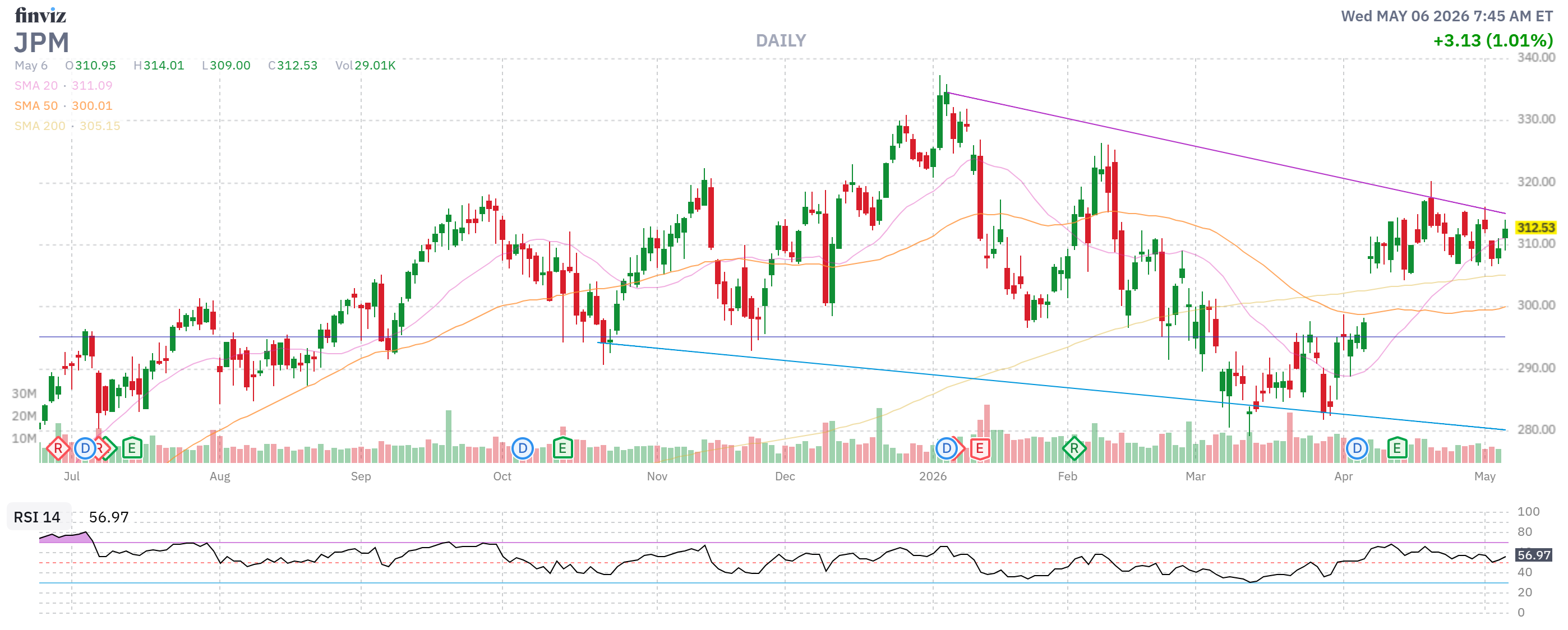Open the green R diamond marker in February
This screenshot has width=1568, height=630.
coord(1074,449)
